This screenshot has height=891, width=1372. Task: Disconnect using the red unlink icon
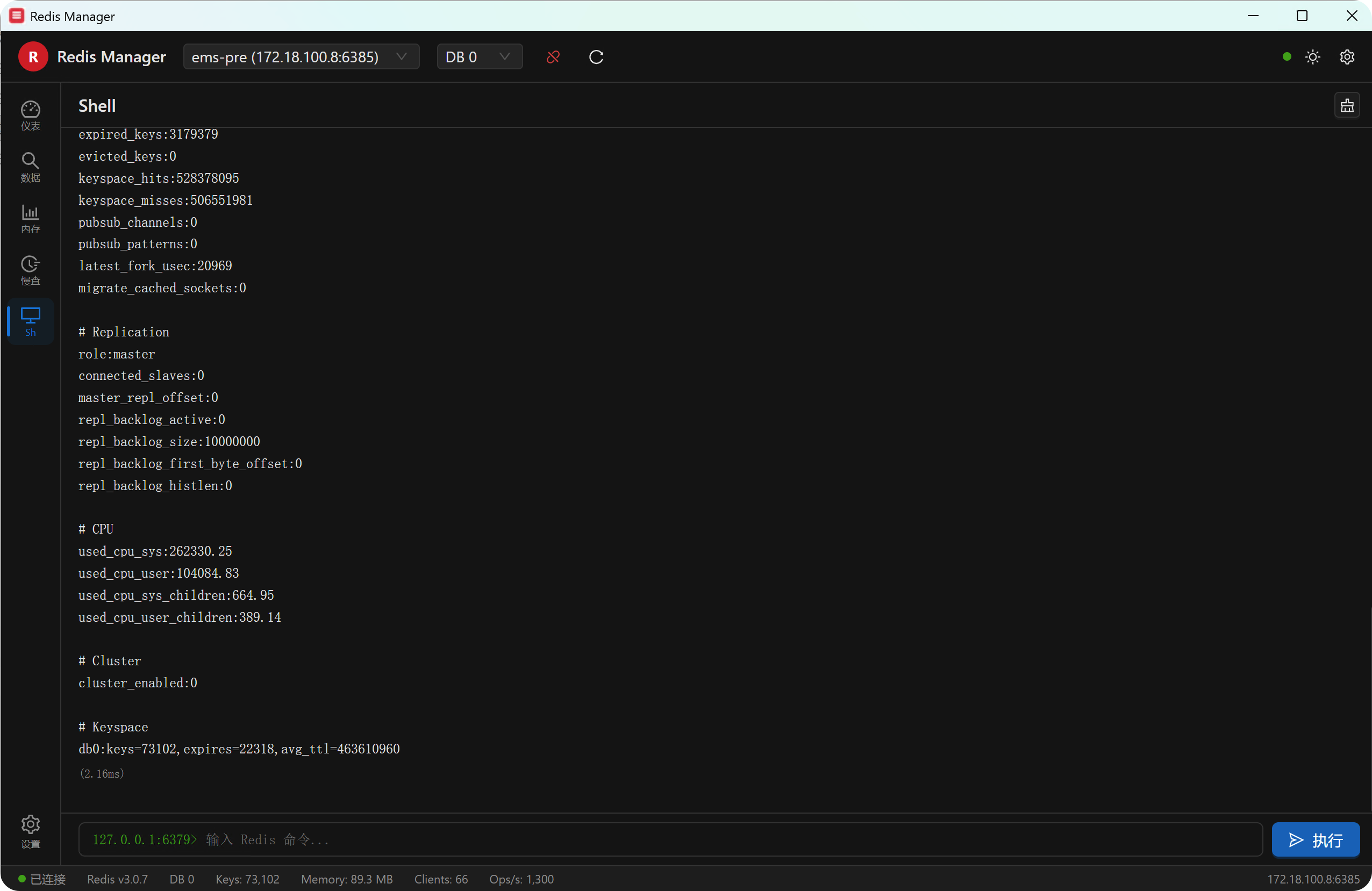(553, 57)
